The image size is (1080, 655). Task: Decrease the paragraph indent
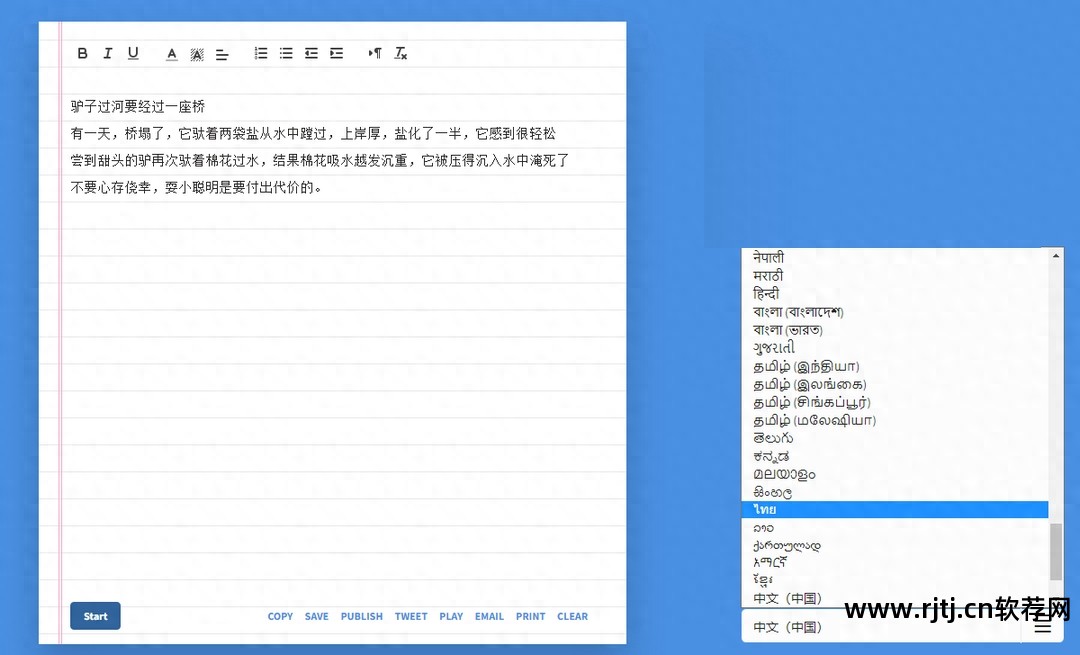point(310,53)
